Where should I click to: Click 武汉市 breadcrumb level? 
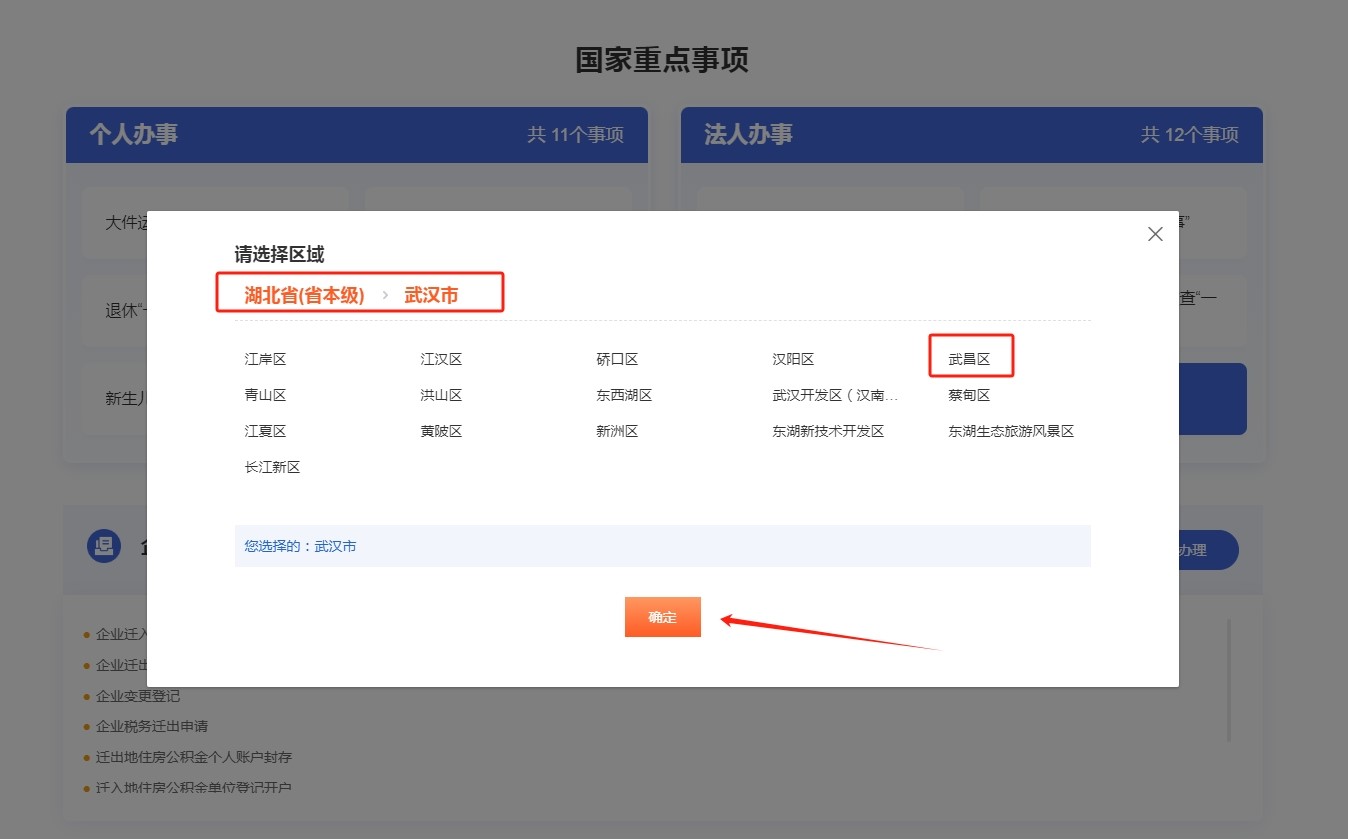(x=431, y=296)
